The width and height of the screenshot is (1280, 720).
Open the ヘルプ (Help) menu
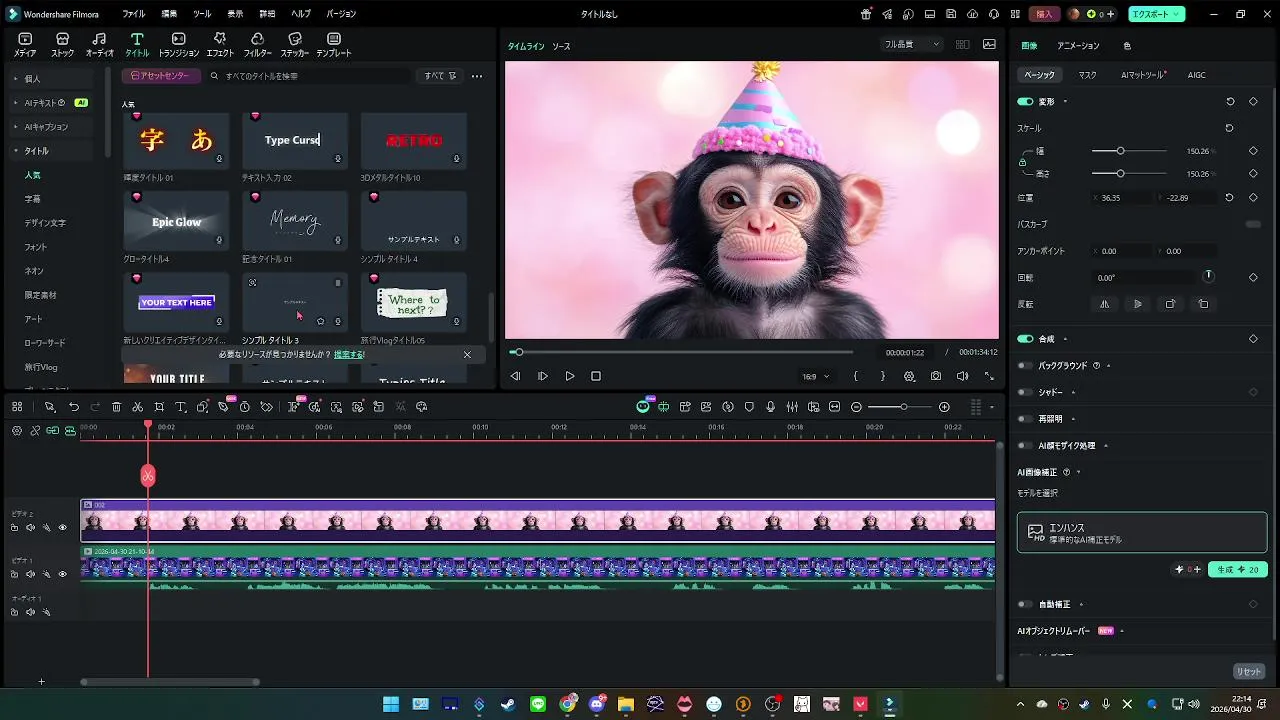(x=300, y=14)
